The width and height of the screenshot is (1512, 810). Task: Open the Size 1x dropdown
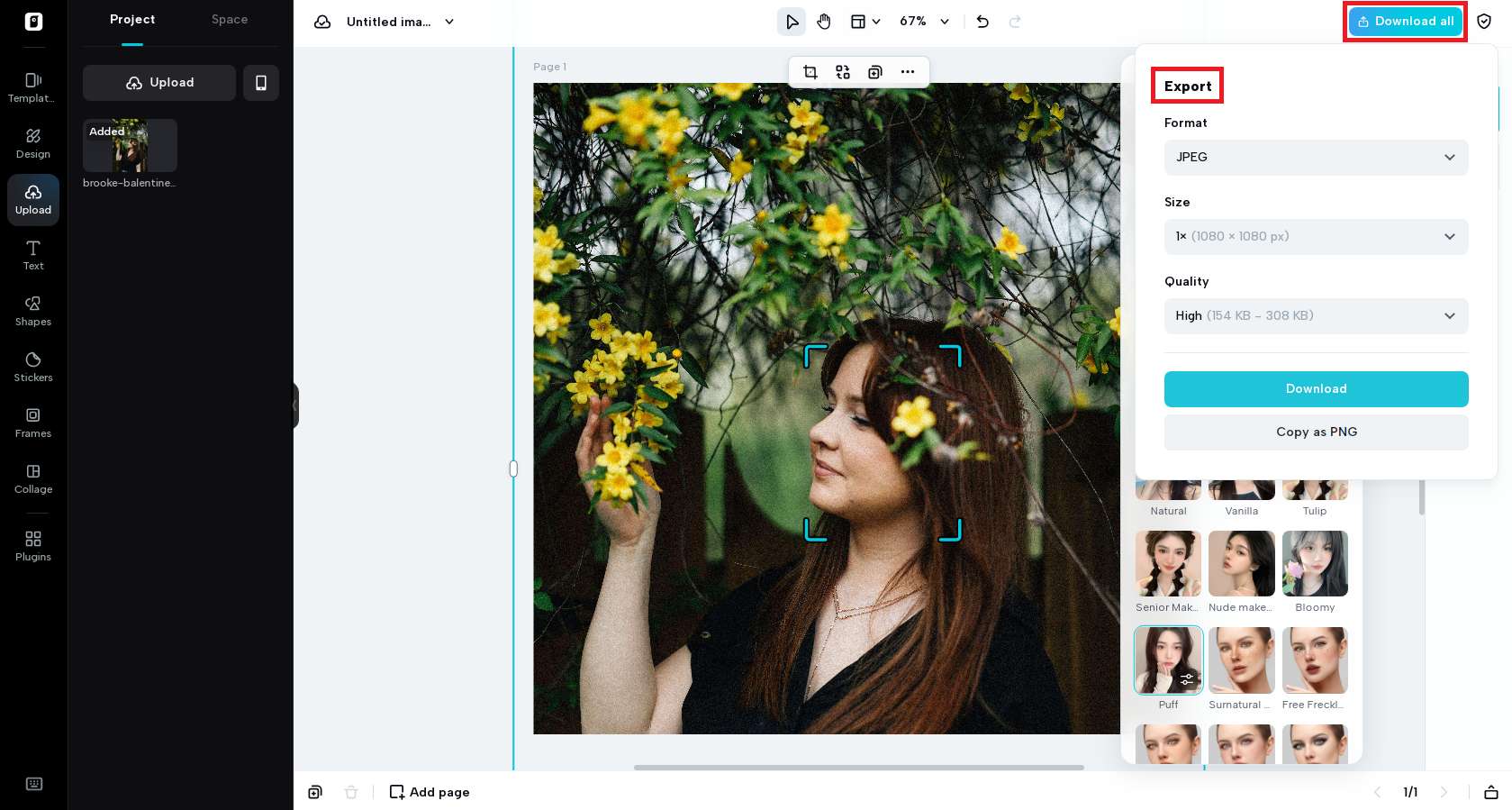[1316, 237]
